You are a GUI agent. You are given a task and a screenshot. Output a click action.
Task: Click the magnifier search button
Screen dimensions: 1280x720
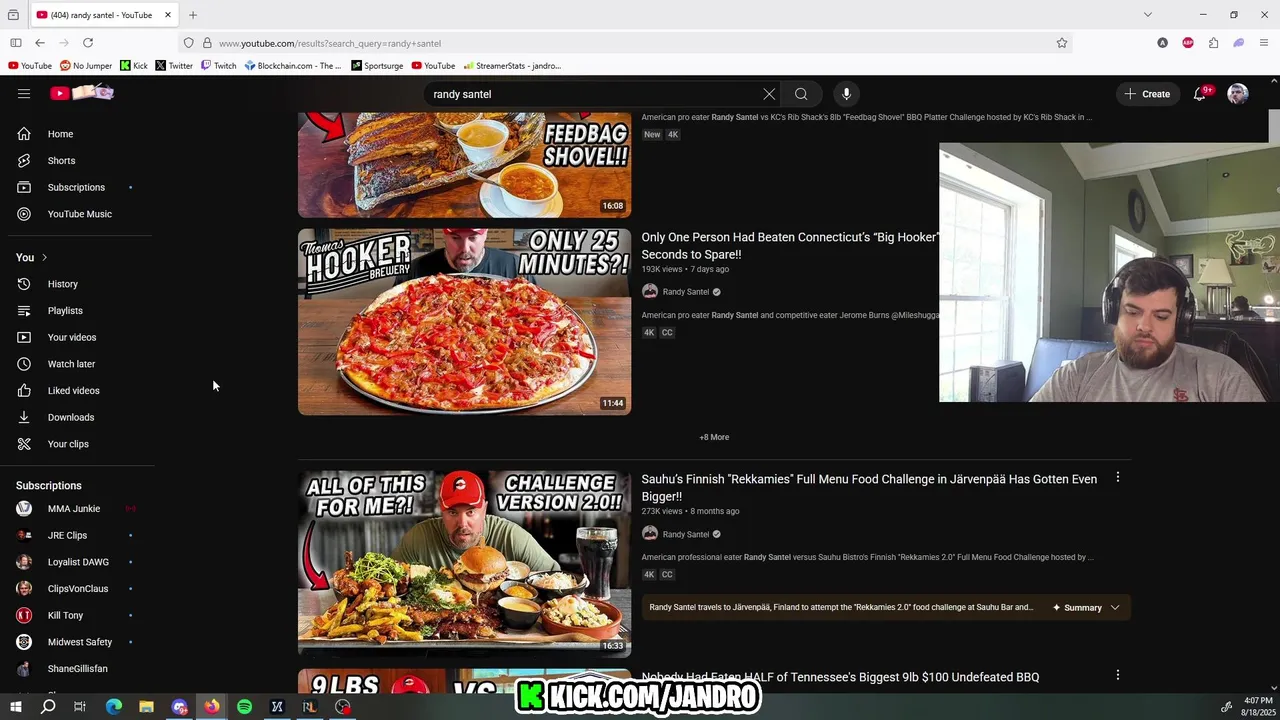click(801, 94)
